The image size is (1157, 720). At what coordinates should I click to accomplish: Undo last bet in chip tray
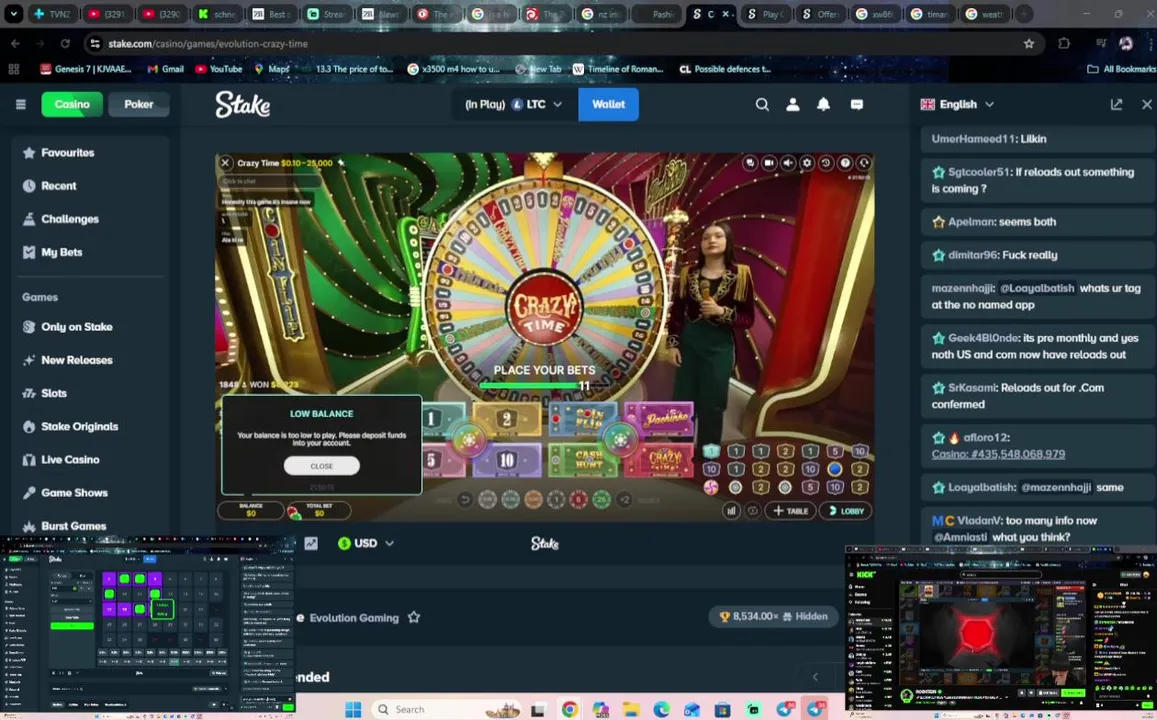coord(465,500)
